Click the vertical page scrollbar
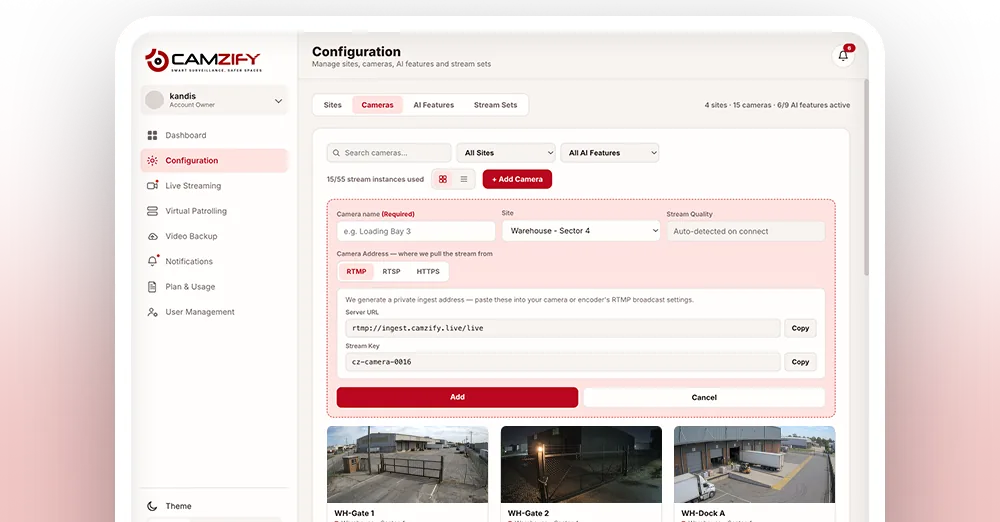1000x522 pixels. 866,177
